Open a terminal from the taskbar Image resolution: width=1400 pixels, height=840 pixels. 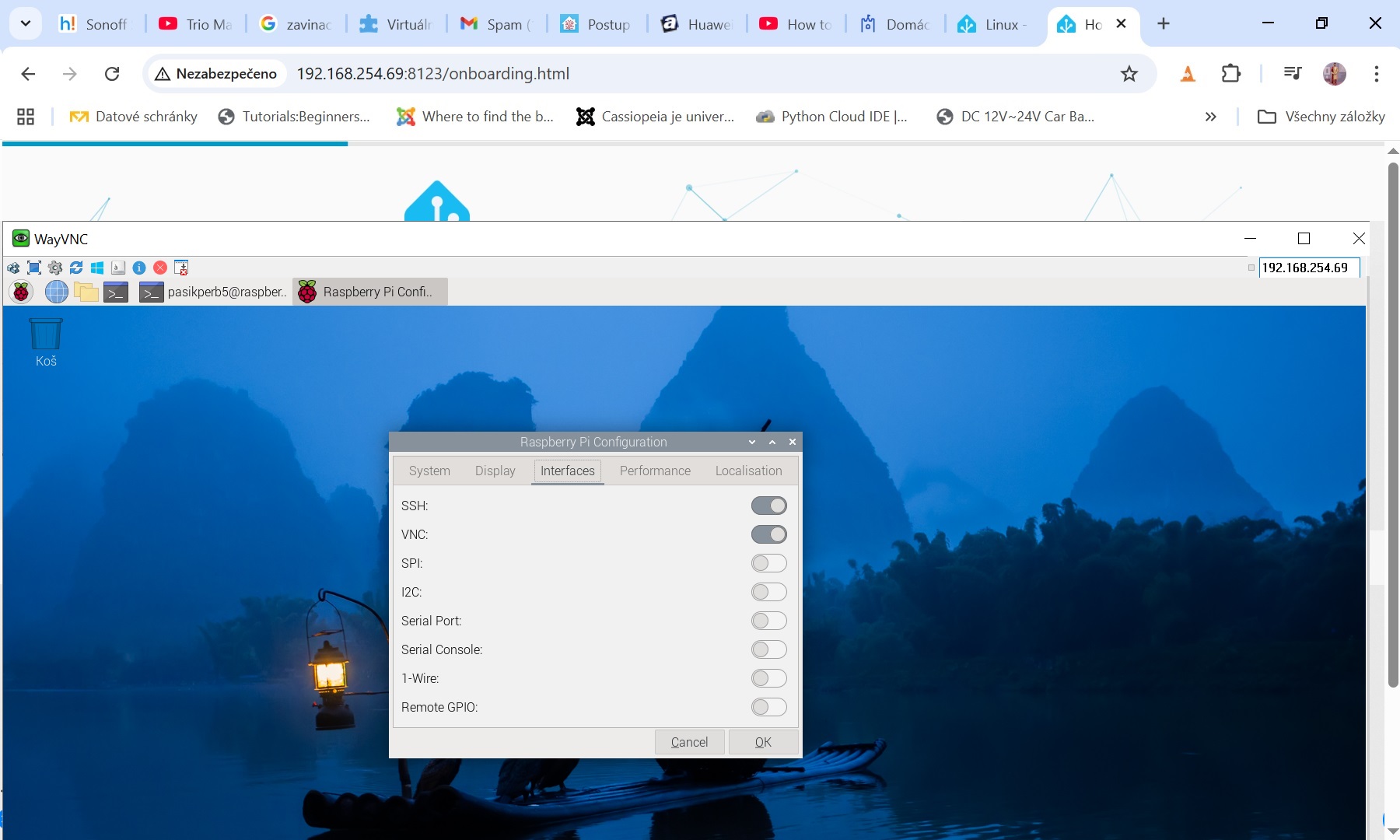pos(116,292)
